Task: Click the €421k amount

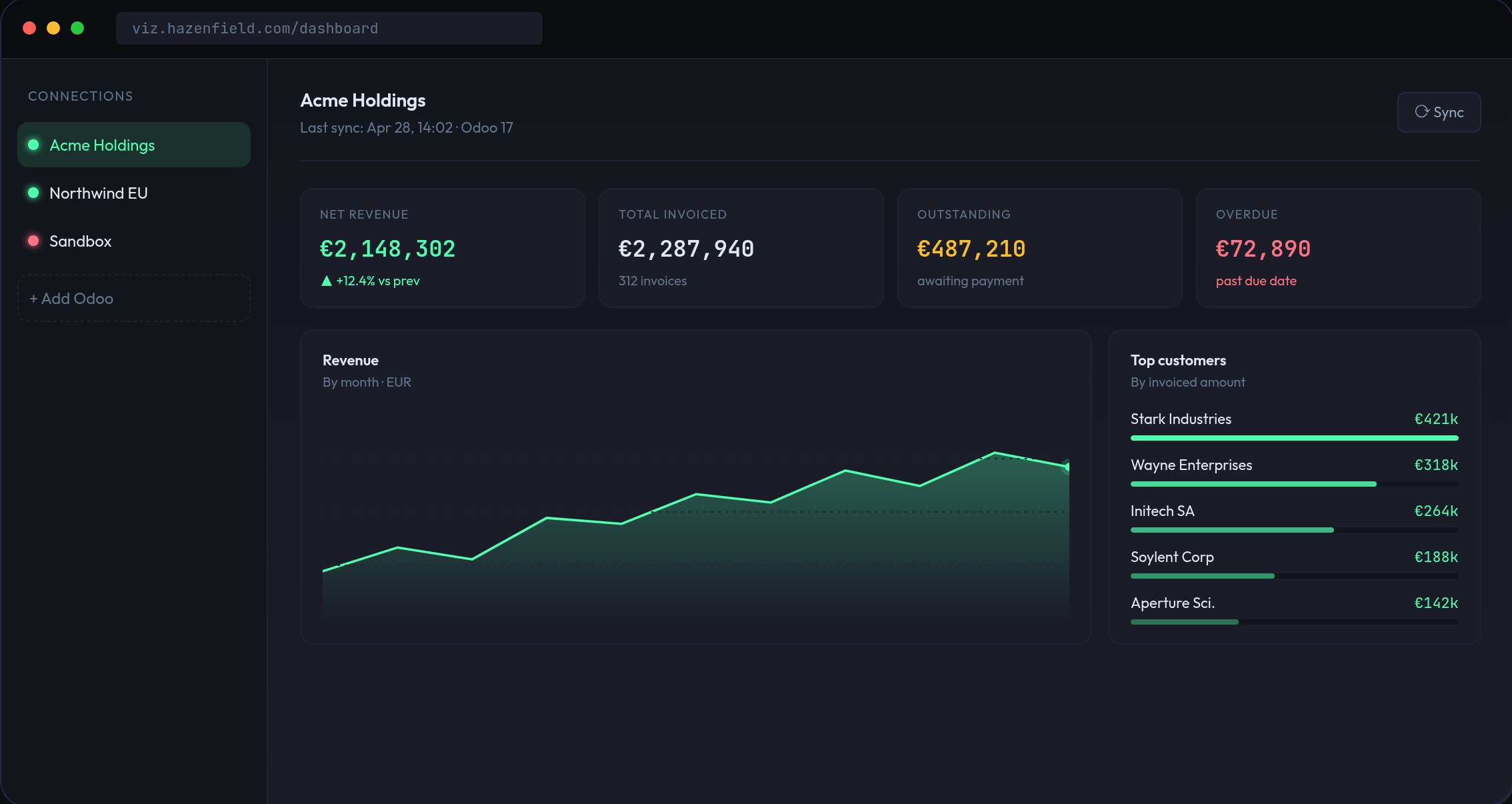Action: pyautogui.click(x=1436, y=419)
